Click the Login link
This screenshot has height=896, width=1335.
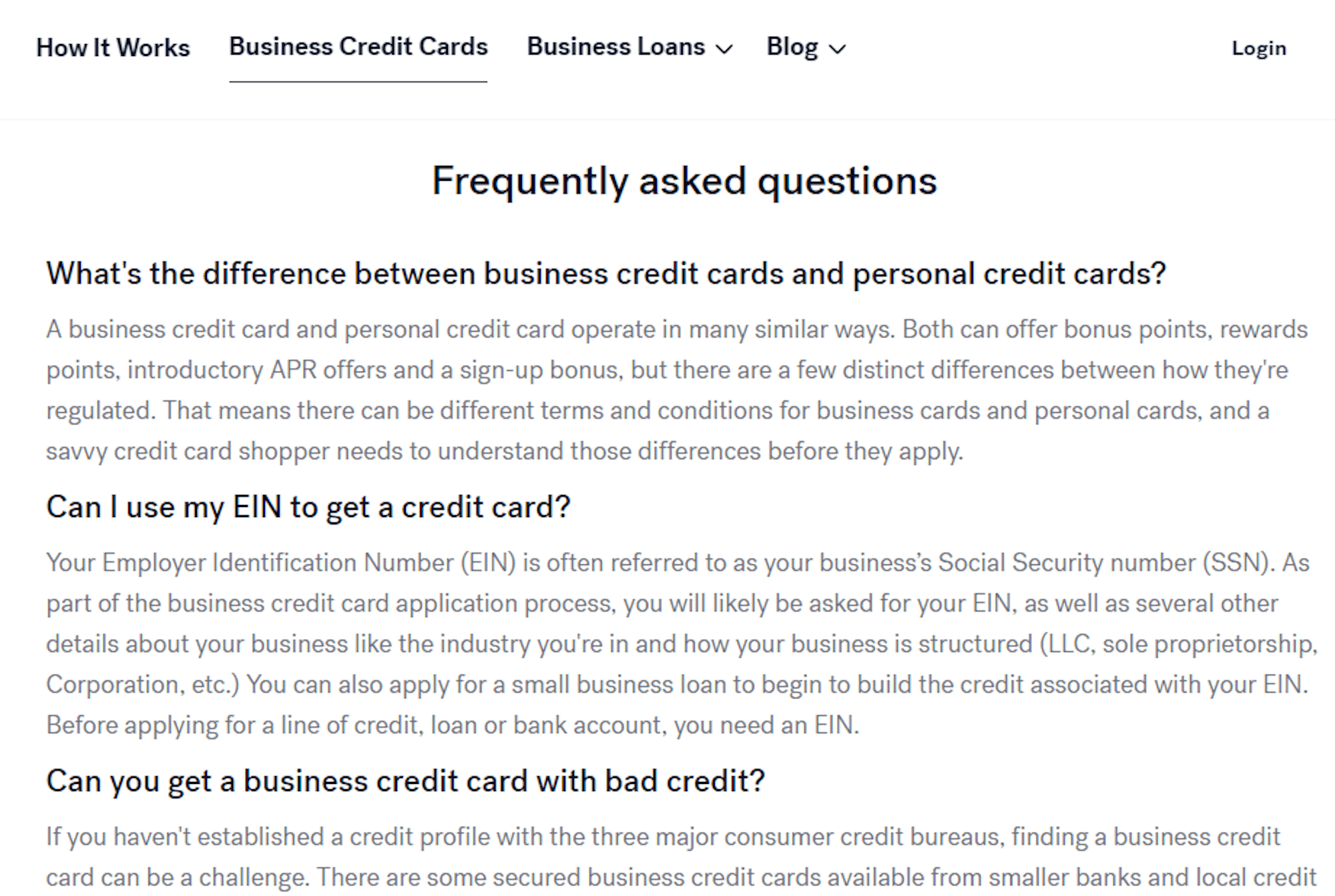[1259, 48]
